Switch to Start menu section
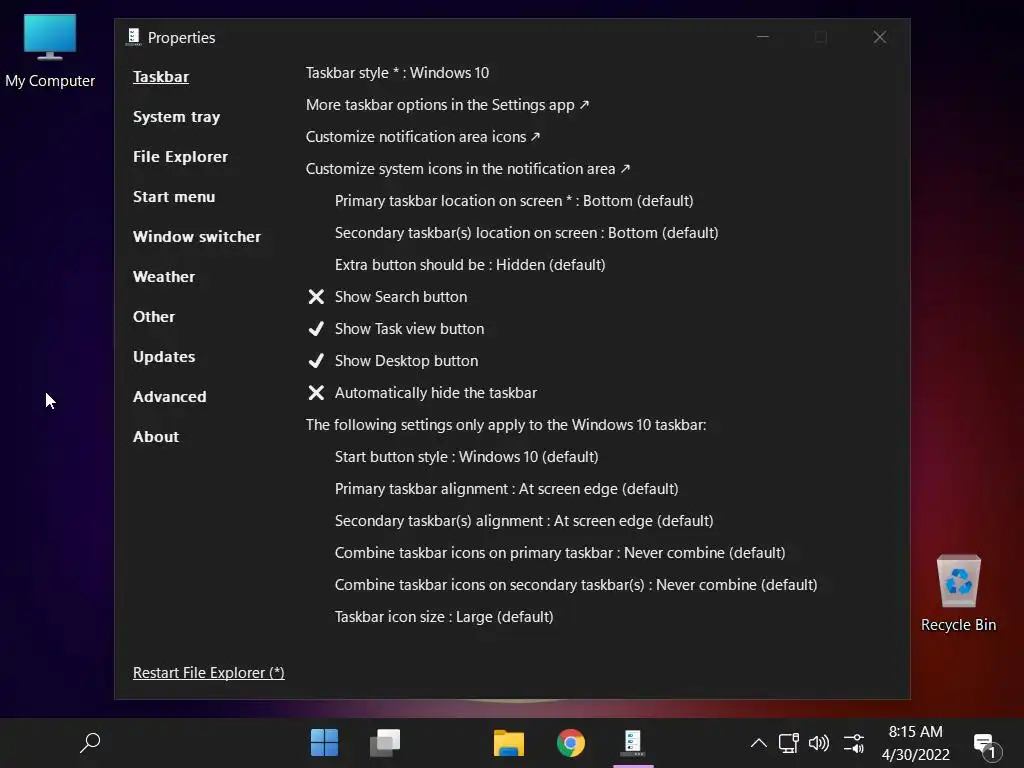 174,197
